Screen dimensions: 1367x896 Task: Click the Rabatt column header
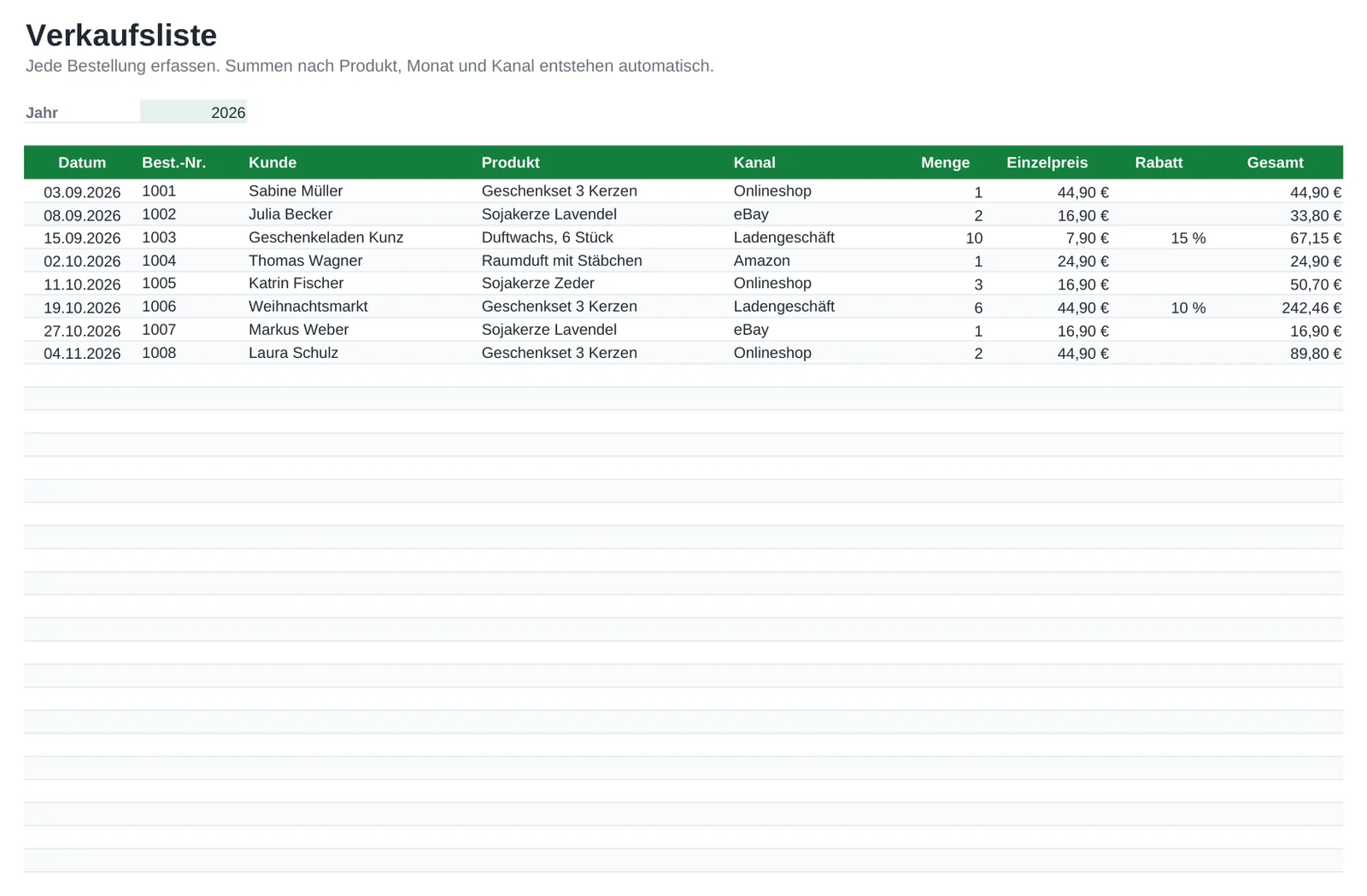point(1159,162)
